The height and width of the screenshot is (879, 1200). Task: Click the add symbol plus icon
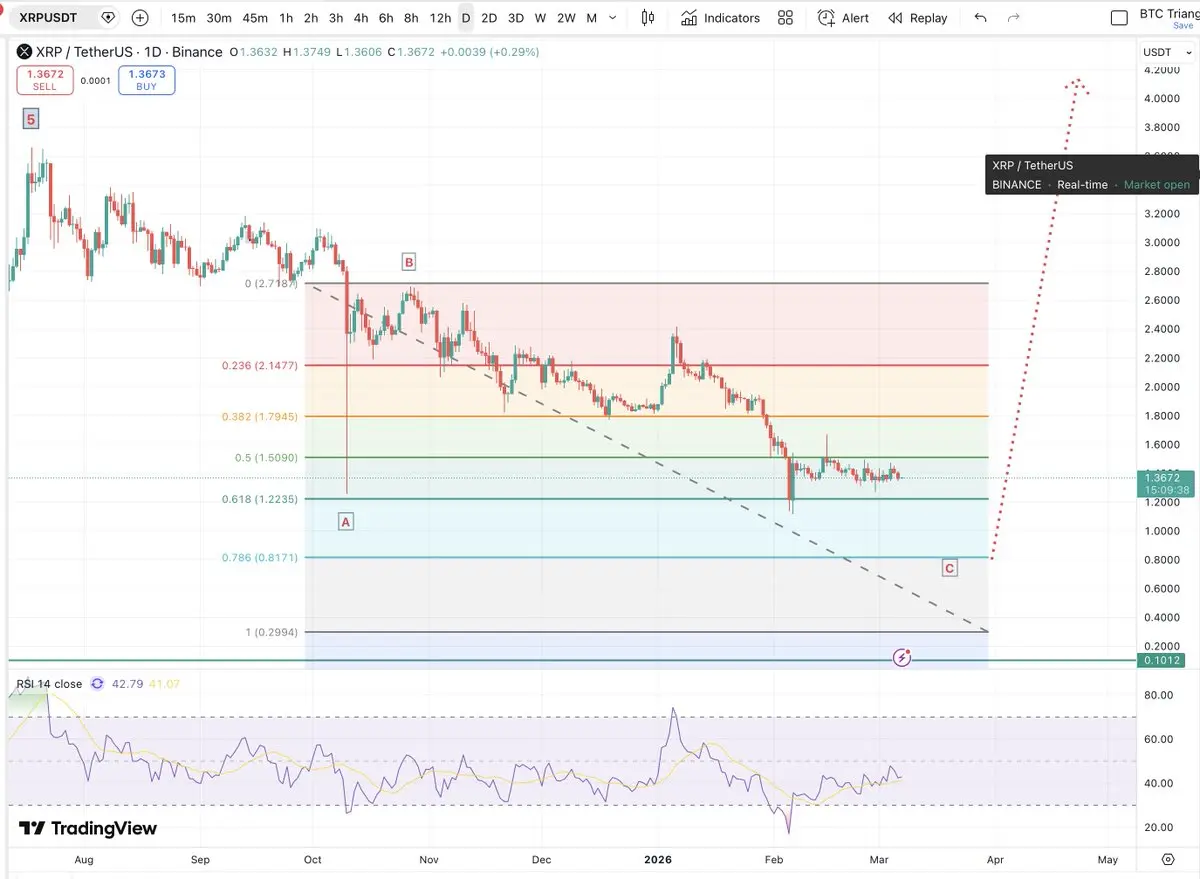(140, 17)
